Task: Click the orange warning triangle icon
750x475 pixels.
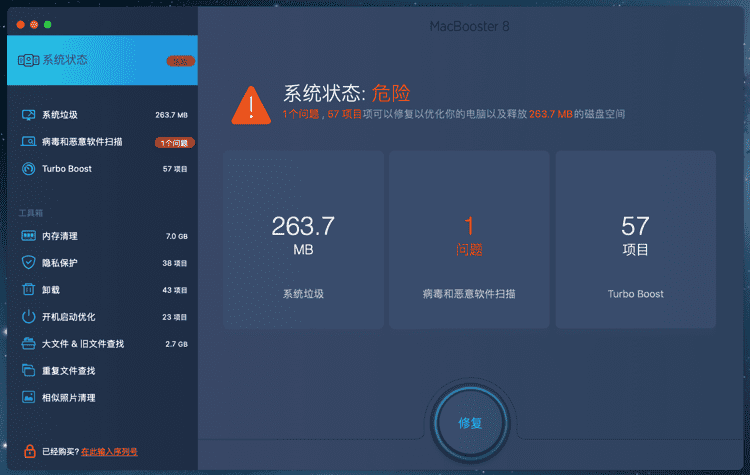Action: [x=251, y=105]
